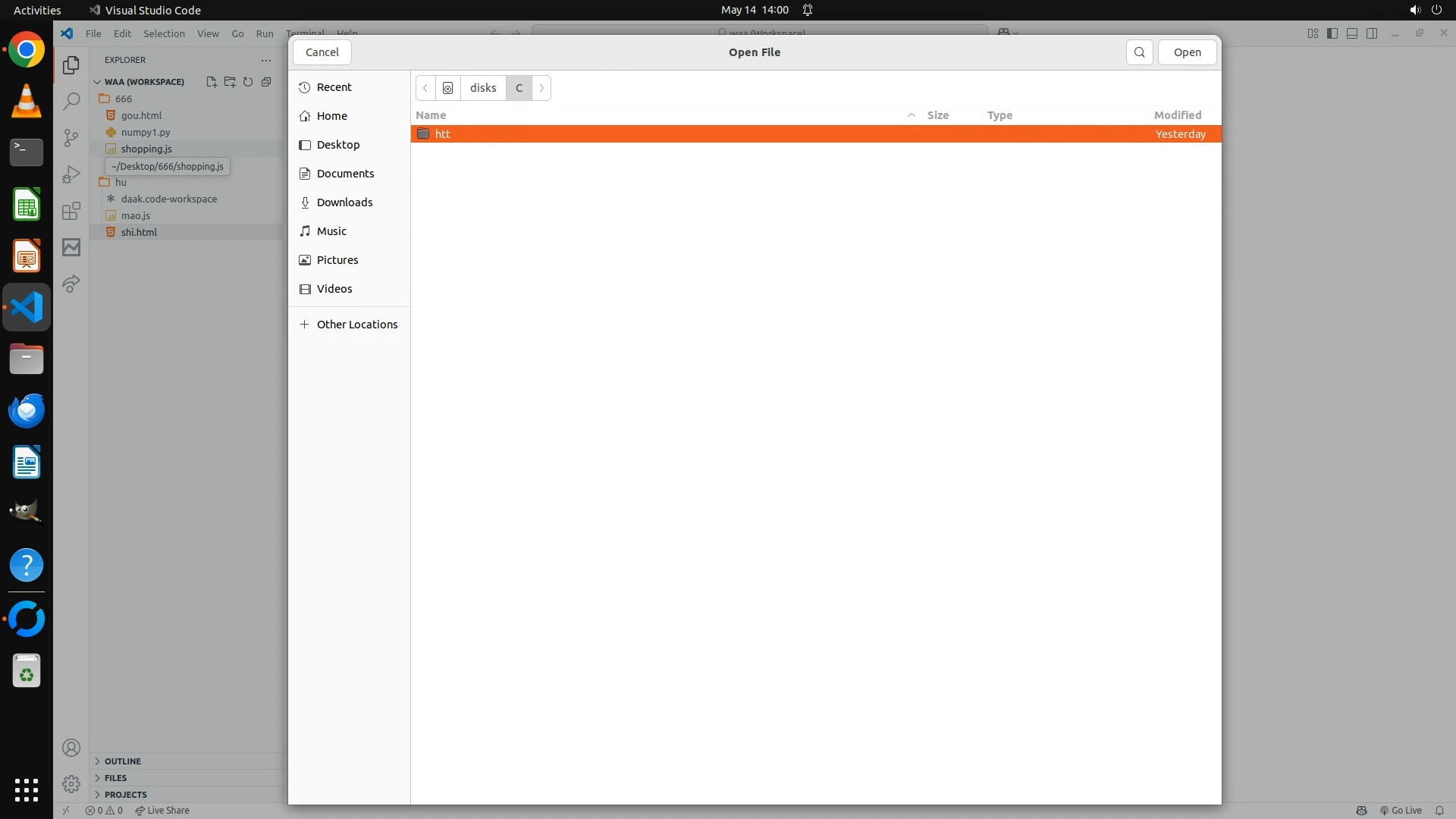
Task: Click the search icon in Open File dialog
Action: (1139, 52)
